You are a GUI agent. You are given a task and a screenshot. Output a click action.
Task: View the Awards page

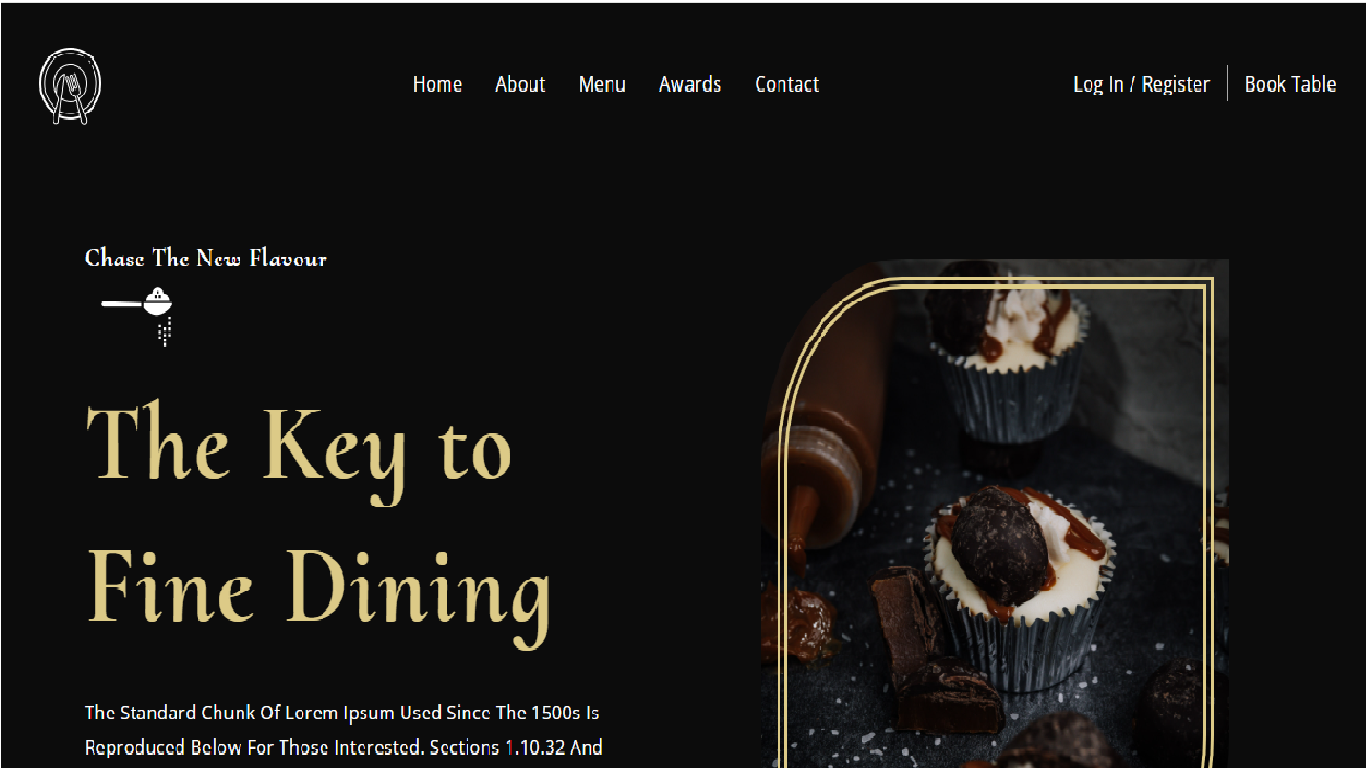pos(690,84)
